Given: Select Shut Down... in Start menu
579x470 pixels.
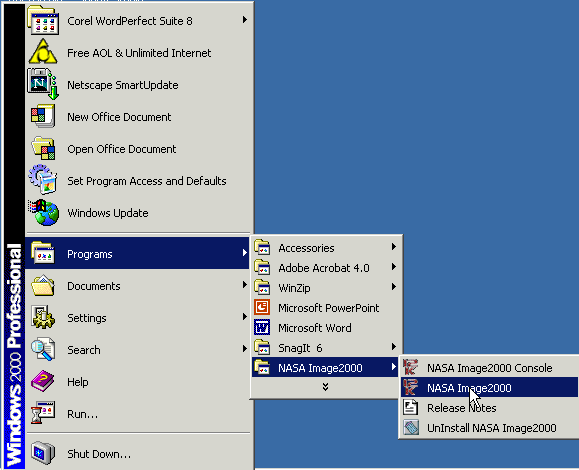Looking at the screenshot, I should 137,453.
